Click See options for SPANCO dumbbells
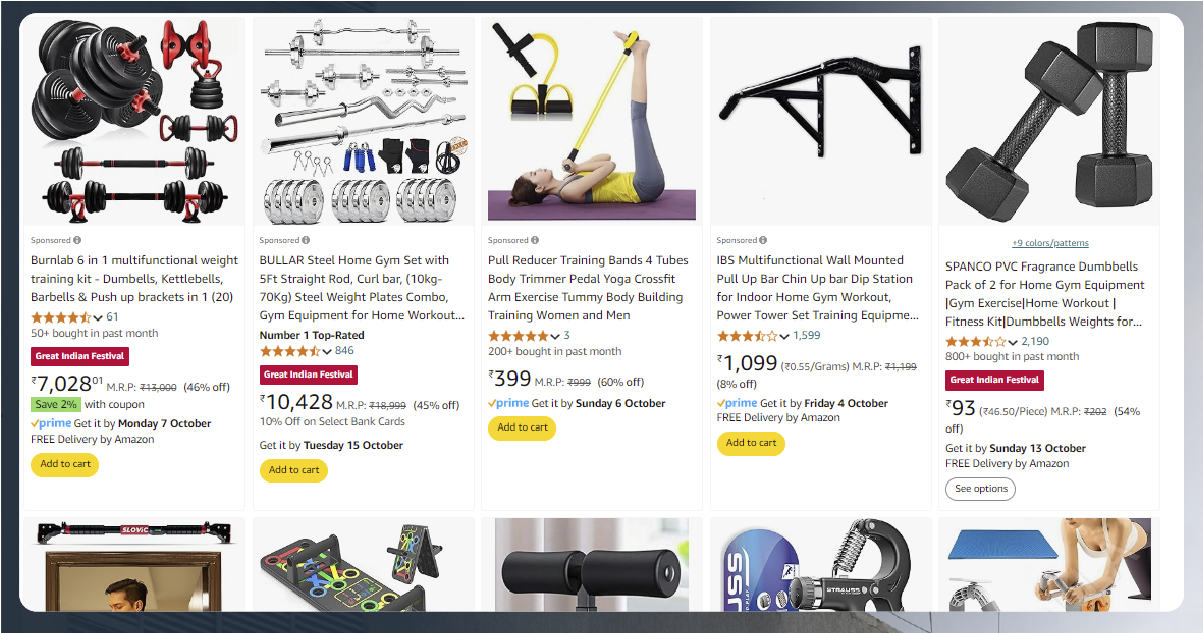The height and width of the screenshot is (633, 1203). click(x=980, y=489)
